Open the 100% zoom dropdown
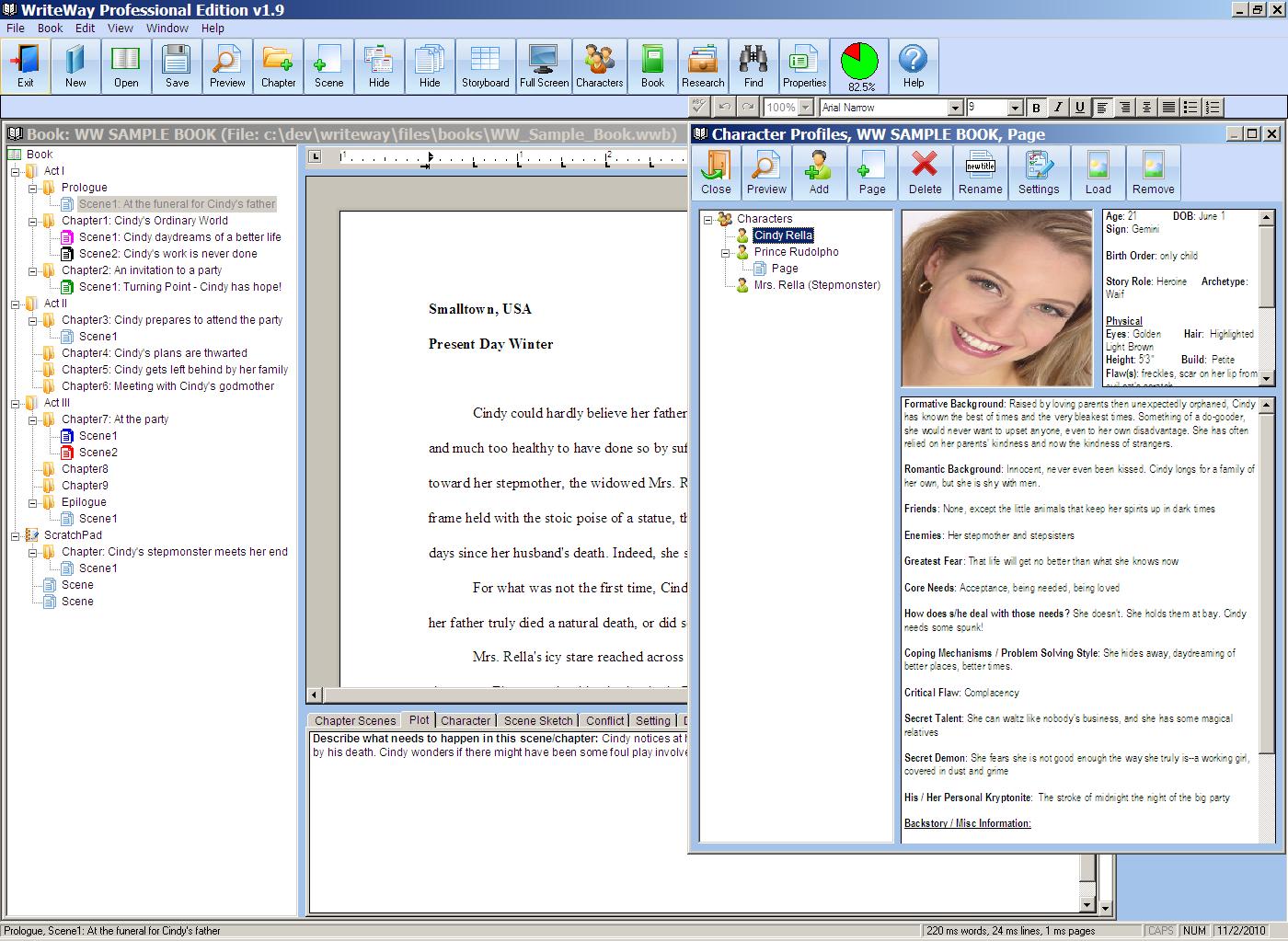 coord(806,108)
